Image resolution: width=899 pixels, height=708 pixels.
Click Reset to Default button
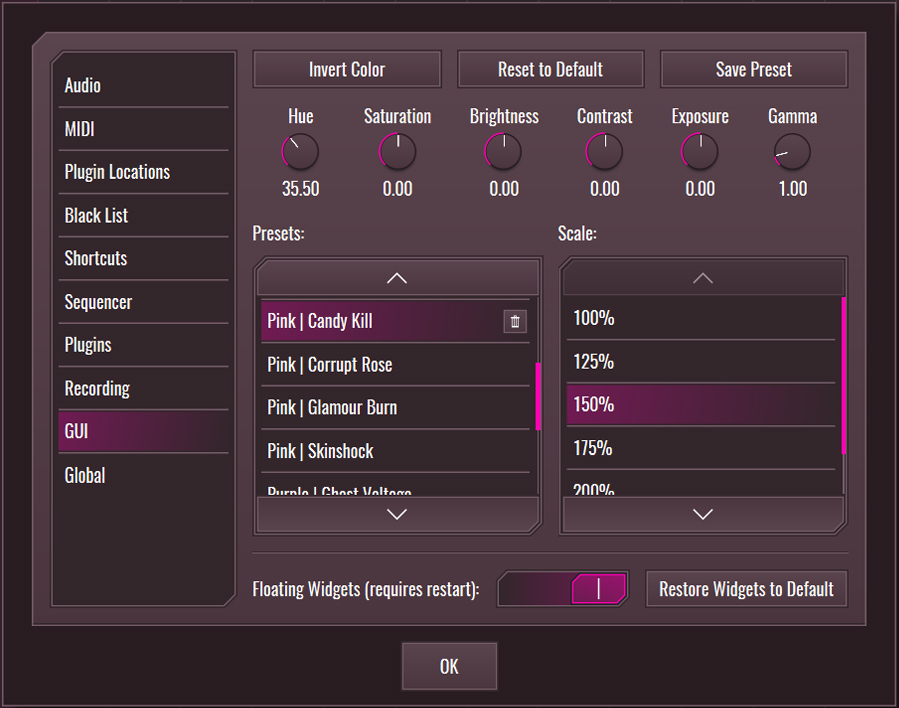[x=550, y=69]
